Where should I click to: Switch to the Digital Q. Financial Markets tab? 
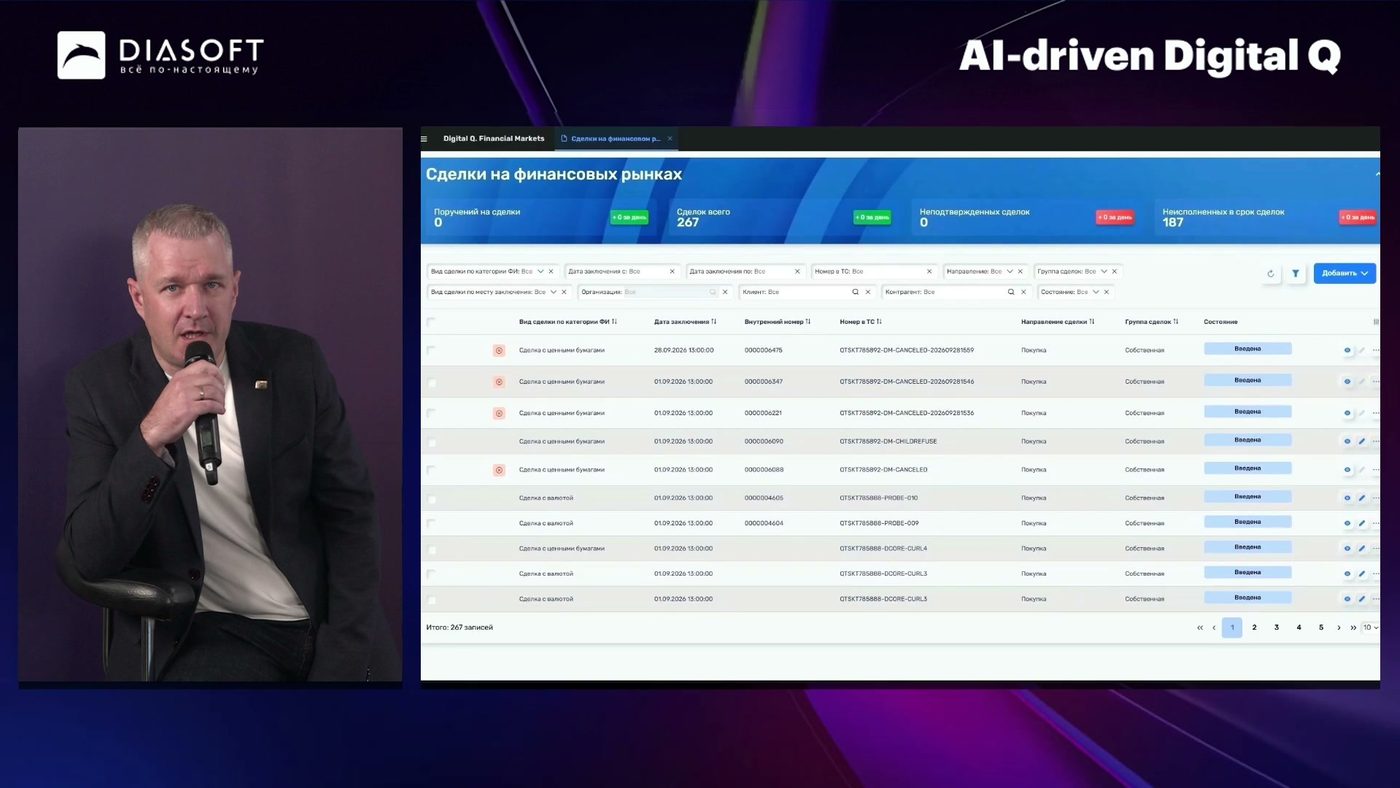(494, 139)
